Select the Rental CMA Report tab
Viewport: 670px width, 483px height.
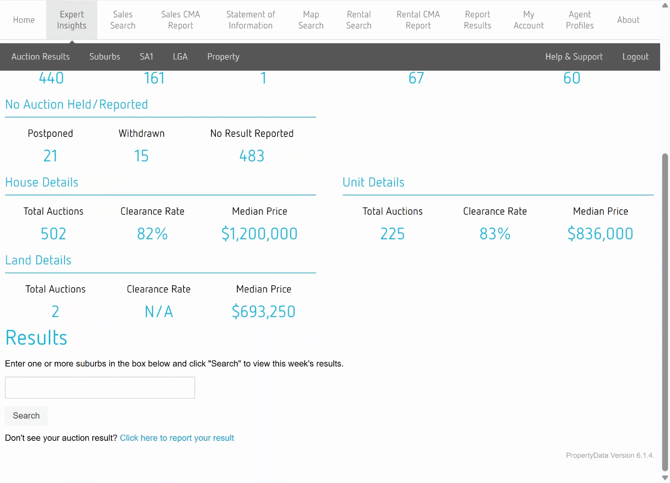418,20
